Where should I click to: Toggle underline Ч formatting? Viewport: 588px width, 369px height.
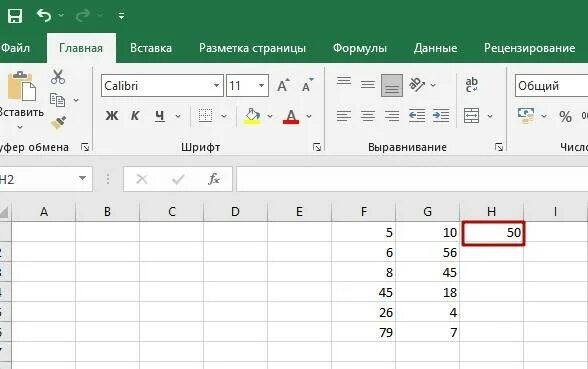click(x=160, y=116)
